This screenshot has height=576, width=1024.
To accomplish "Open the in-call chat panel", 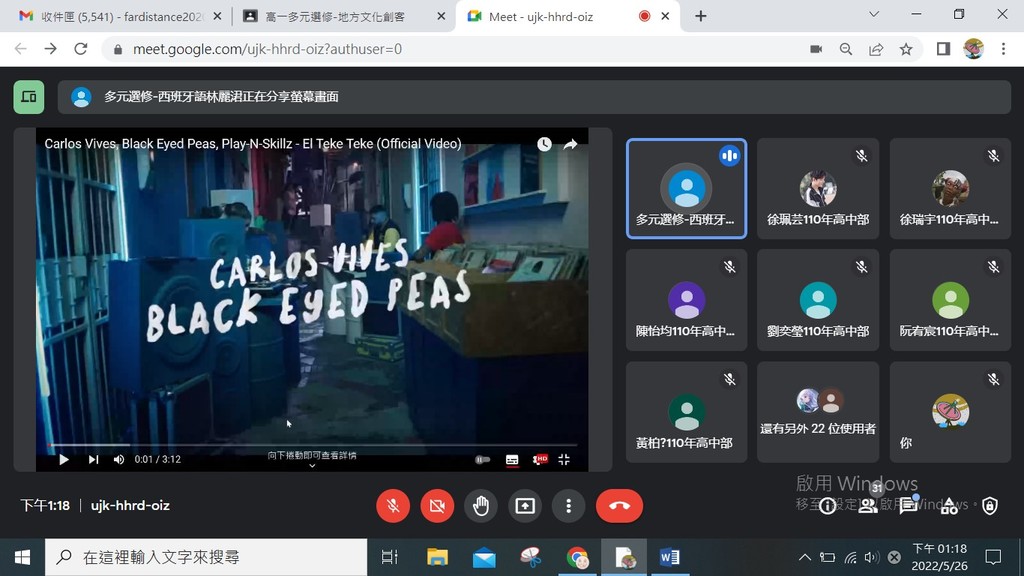I will click(908, 506).
